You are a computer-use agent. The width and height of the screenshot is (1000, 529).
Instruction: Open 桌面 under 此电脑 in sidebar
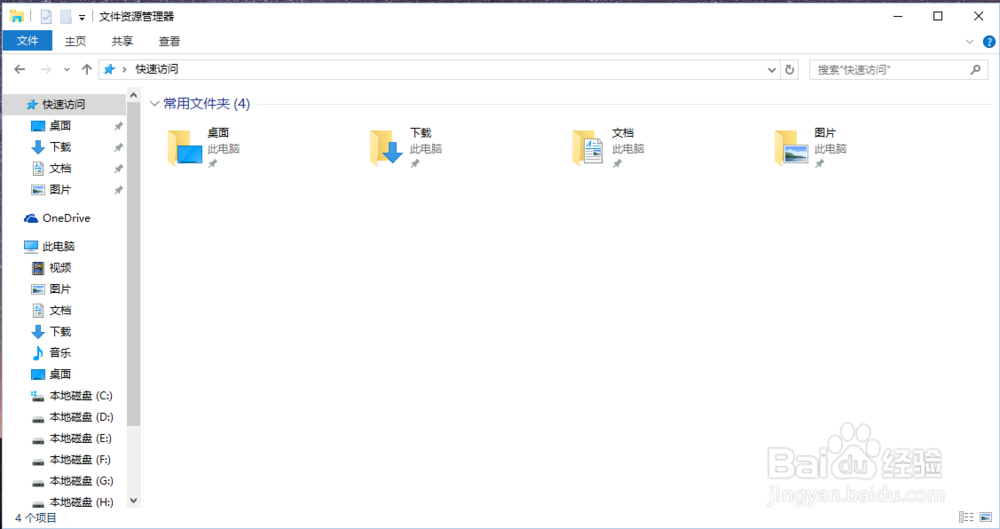pyautogui.click(x=60, y=375)
